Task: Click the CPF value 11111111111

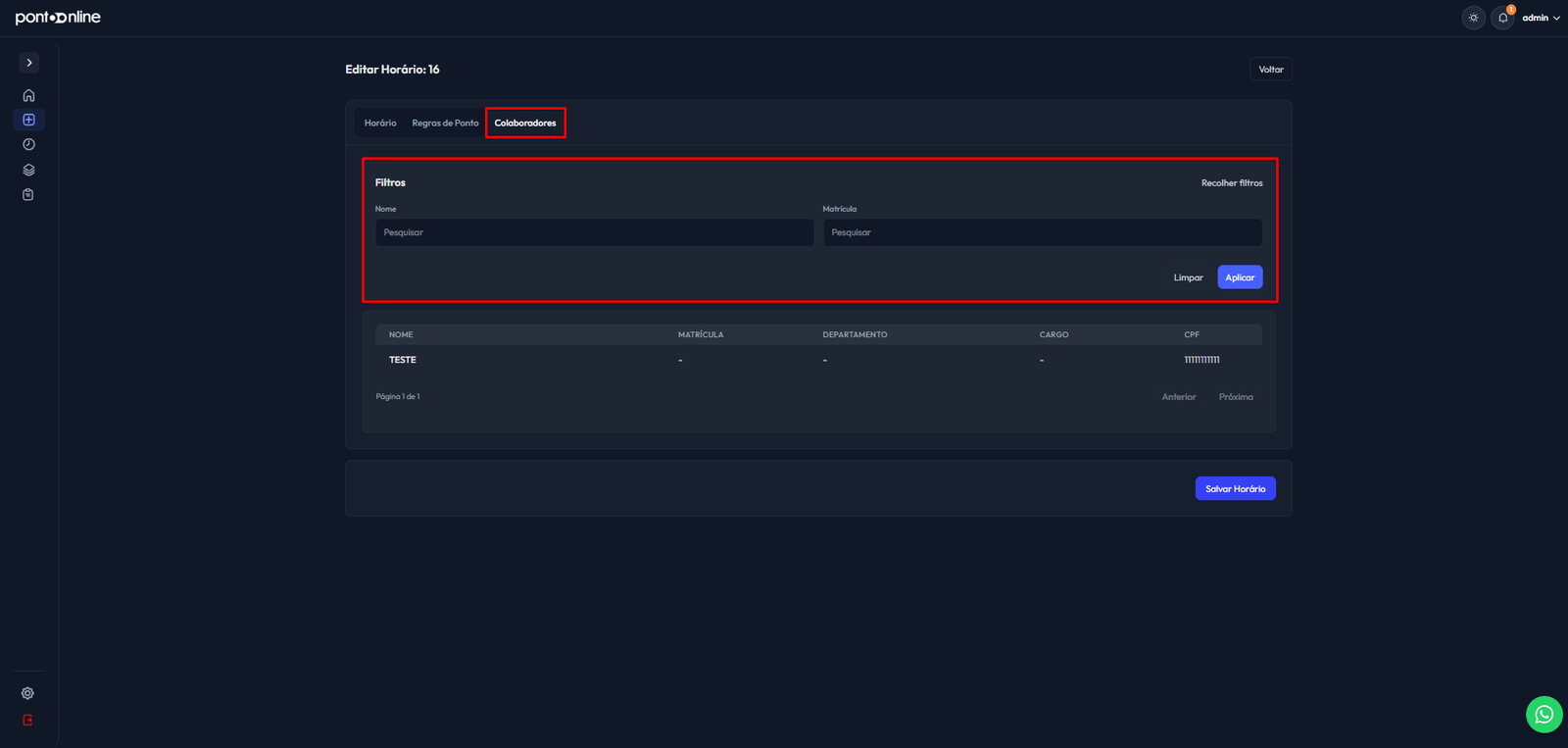Action: [x=1201, y=360]
